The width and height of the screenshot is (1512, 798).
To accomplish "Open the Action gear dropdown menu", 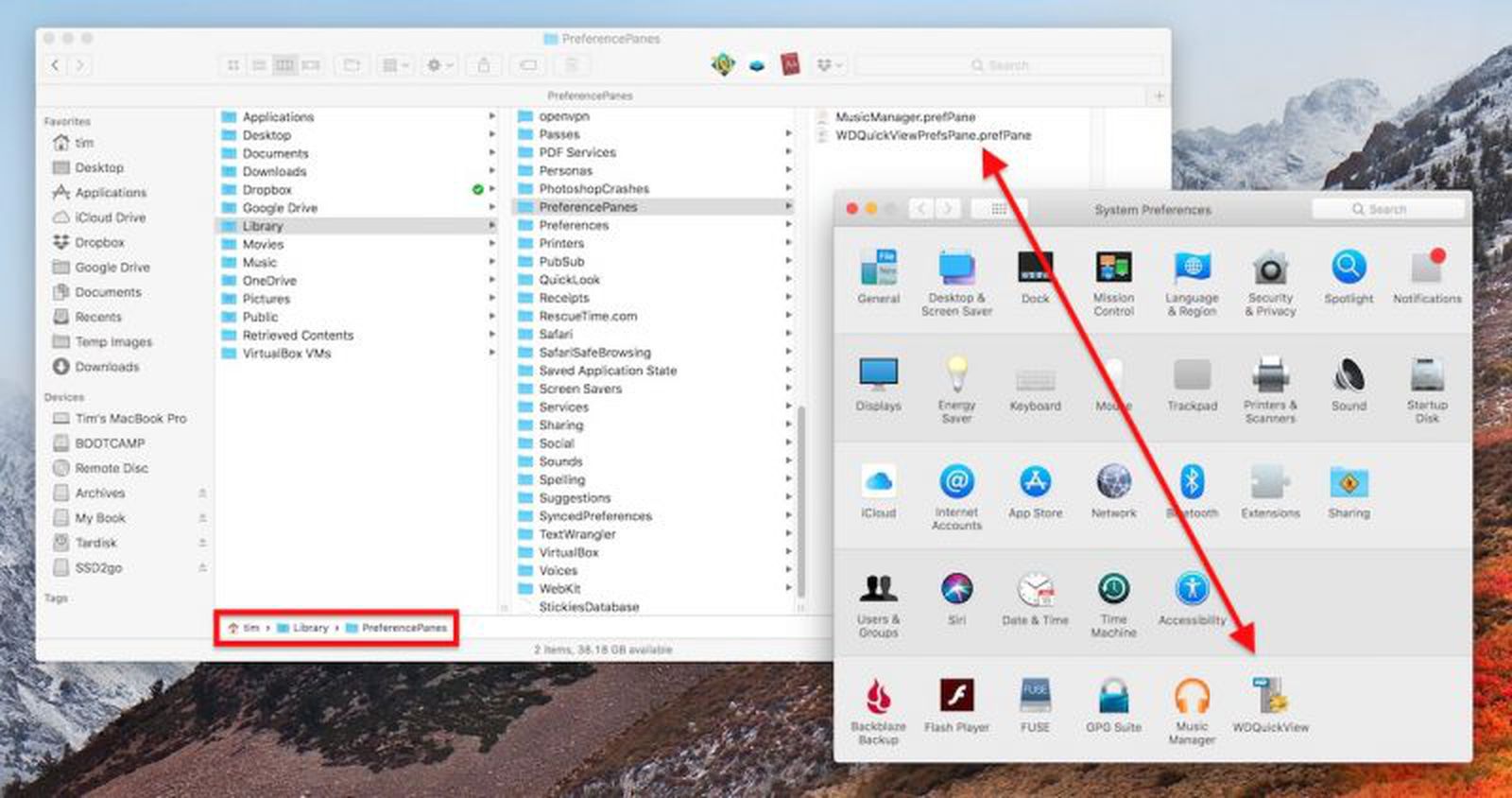I will point(439,65).
